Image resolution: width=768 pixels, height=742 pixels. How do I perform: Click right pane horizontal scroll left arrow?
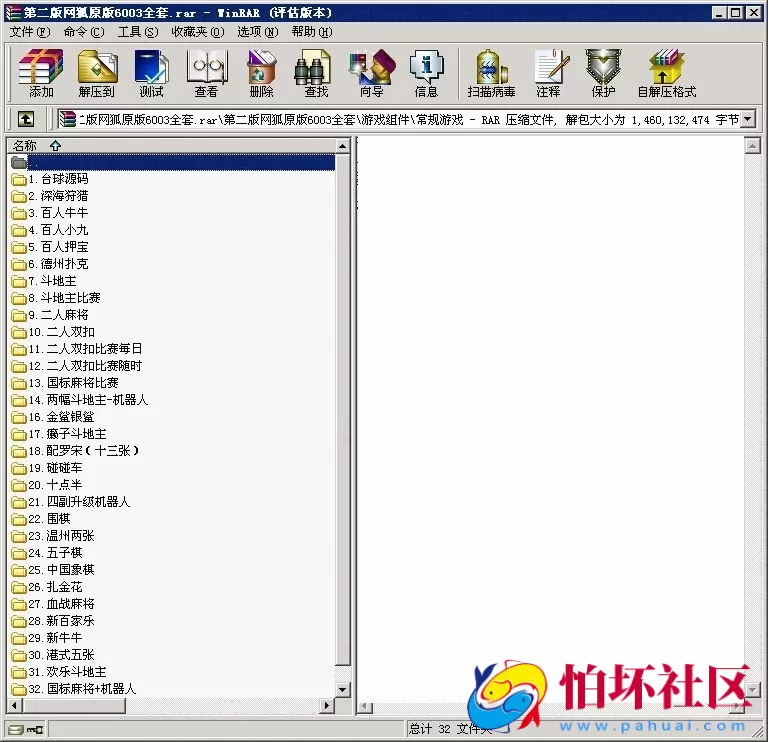click(x=365, y=708)
